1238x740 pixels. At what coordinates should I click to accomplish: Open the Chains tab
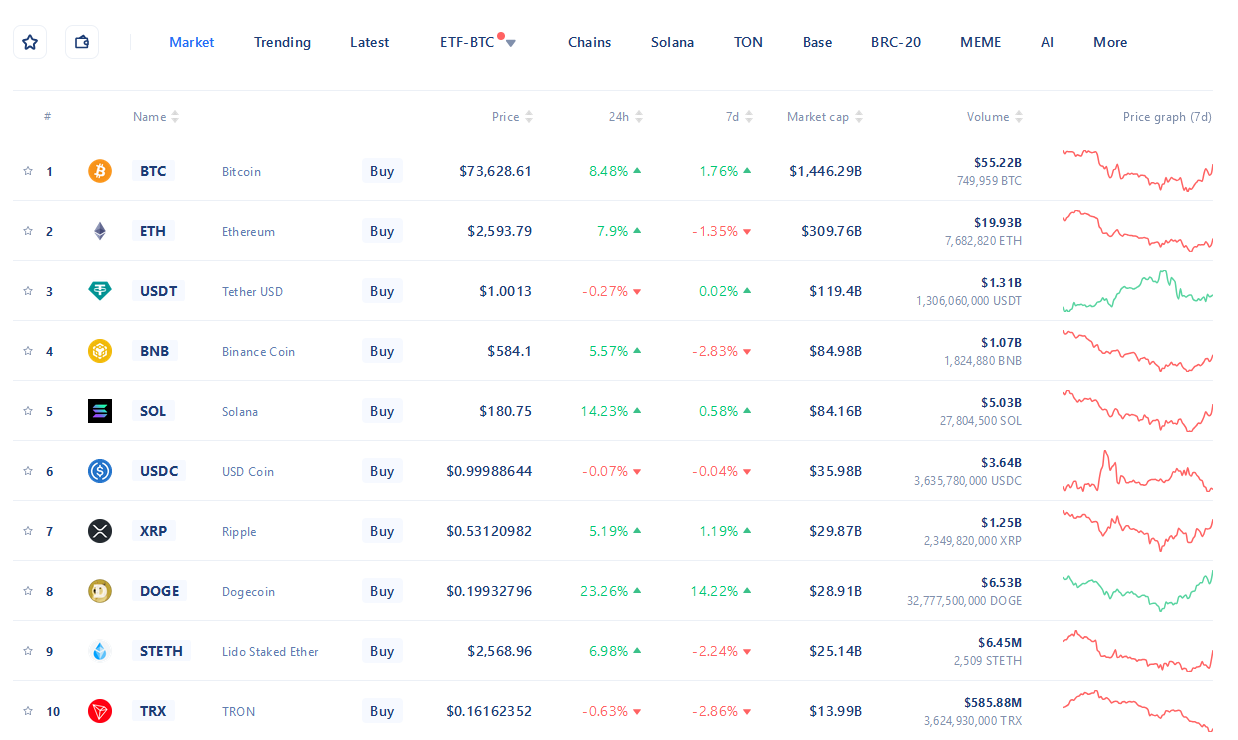590,42
